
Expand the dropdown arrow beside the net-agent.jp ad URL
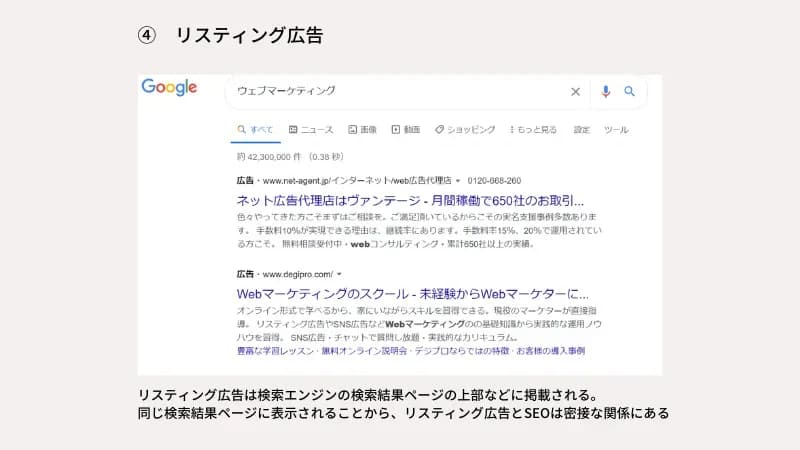pyautogui.click(x=458, y=181)
